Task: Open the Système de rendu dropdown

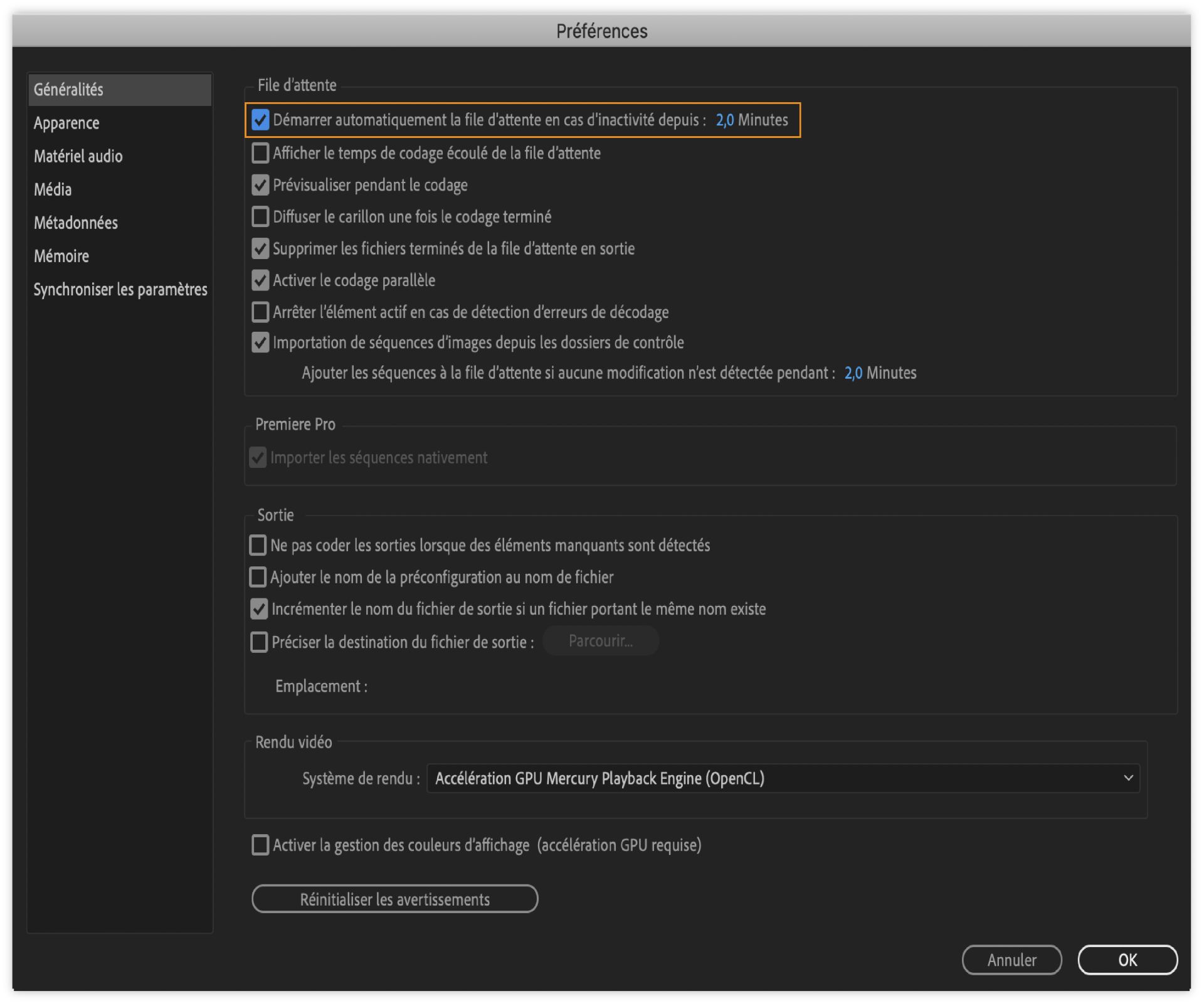Action: (783, 778)
